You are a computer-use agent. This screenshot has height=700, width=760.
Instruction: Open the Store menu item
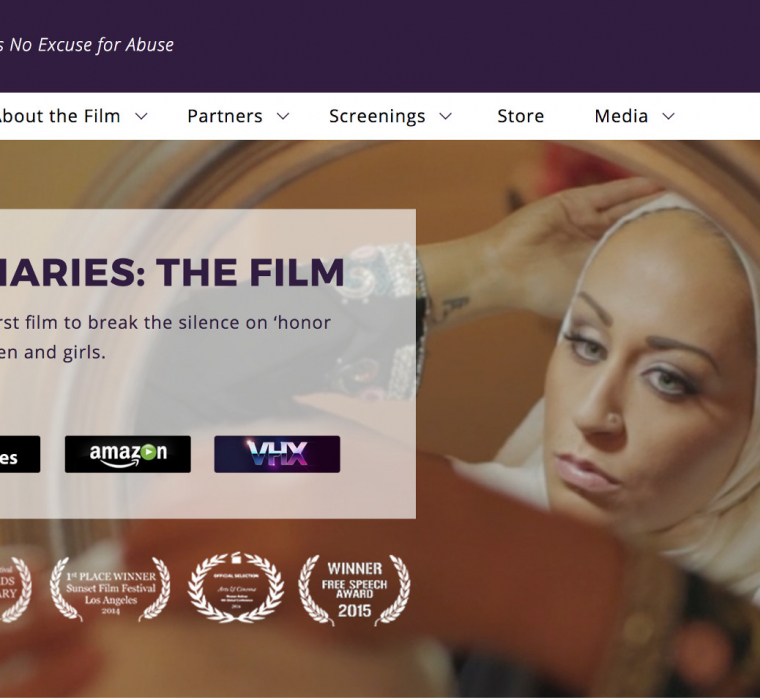521,116
